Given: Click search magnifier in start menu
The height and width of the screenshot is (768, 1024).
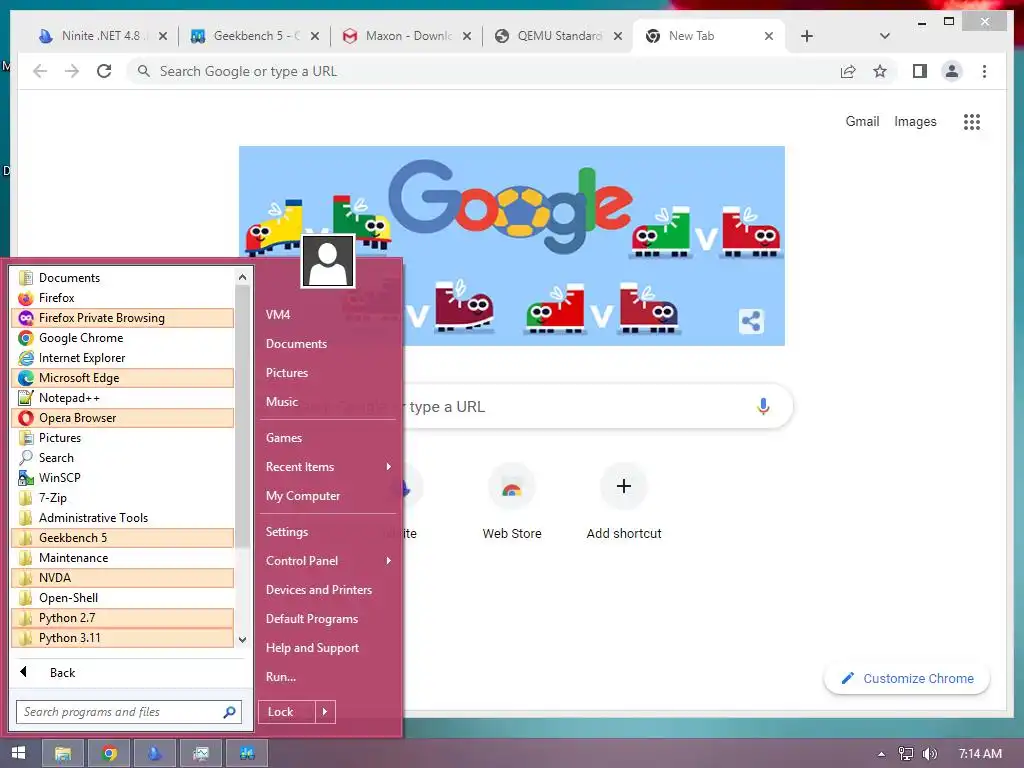Looking at the screenshot, I should click(229, 712).
